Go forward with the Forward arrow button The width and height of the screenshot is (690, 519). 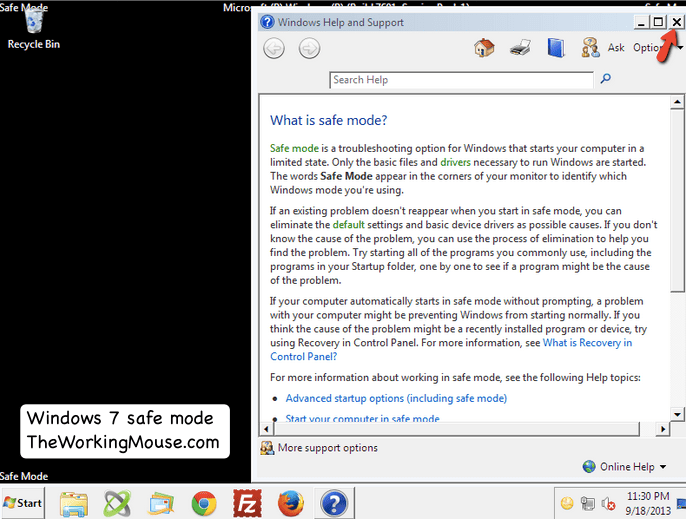[x=309, y=48]
